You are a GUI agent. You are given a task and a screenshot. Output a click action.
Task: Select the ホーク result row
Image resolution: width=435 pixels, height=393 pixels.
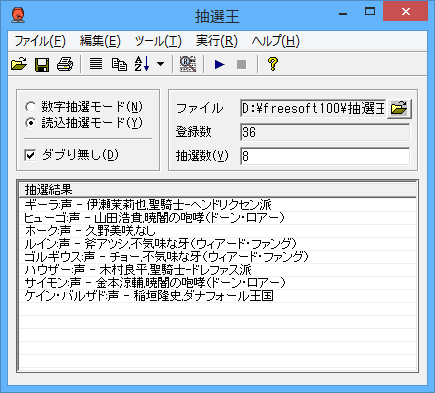click(218, 231)
